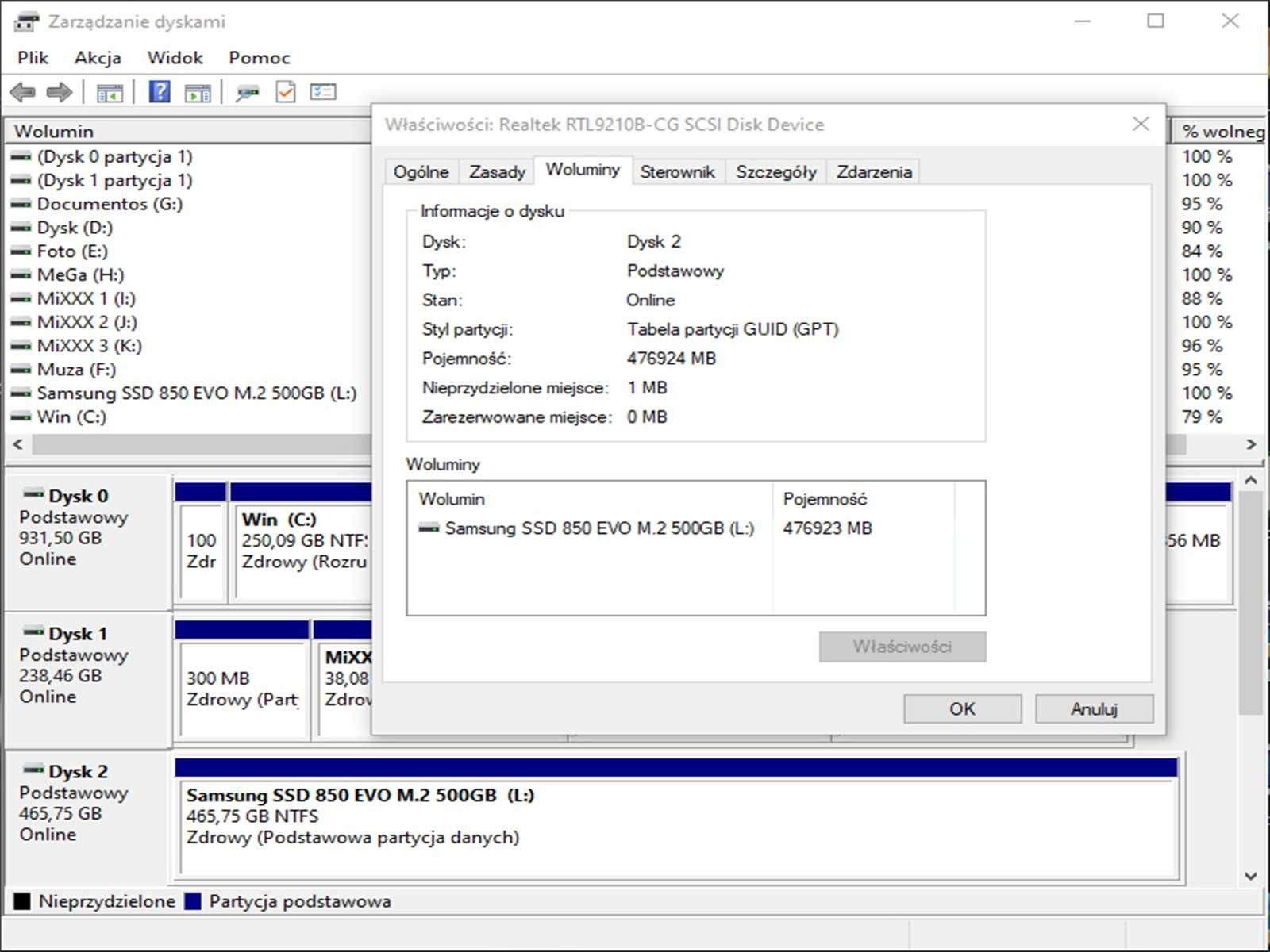Click the Show/Hide action pane icon
Screen dimensions: 1270x952
pyautogui.click(x=198, y=93)
